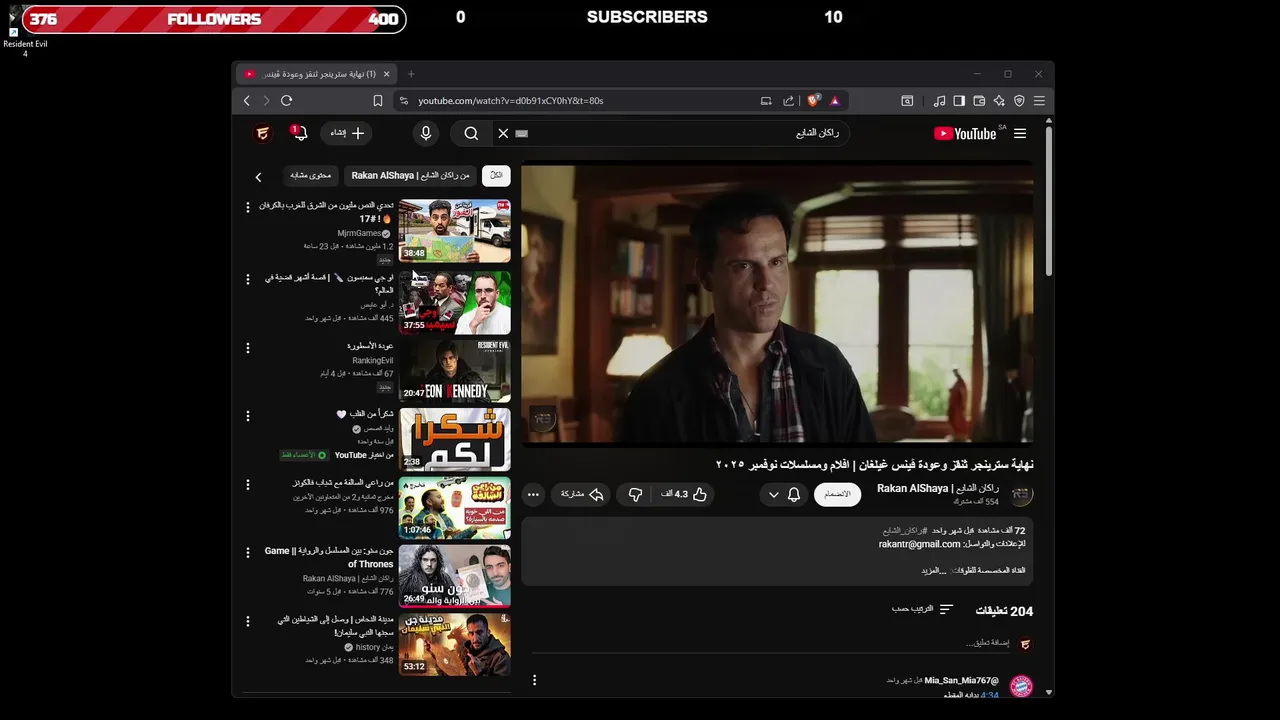The height and width of the screenshot is (720, 1280).
Task: Open the 37:55 OJ Simpson video thumbnail
Action: click(455, 303)
